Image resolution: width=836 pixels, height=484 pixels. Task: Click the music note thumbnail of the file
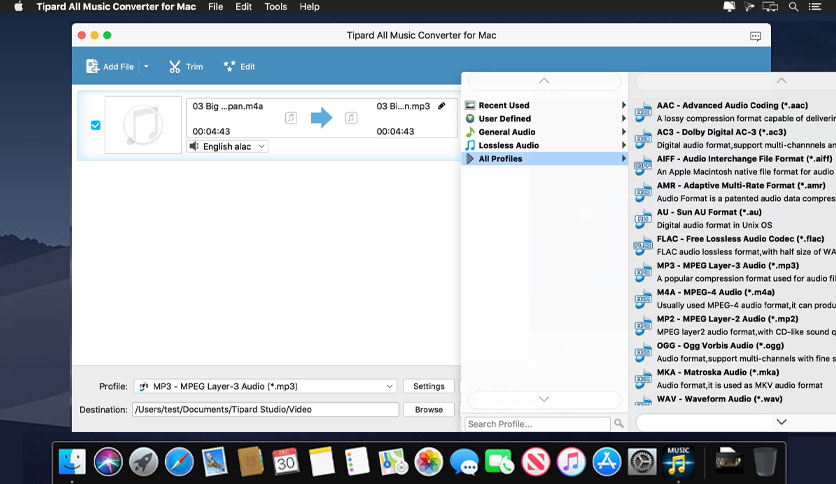[143, 125]
